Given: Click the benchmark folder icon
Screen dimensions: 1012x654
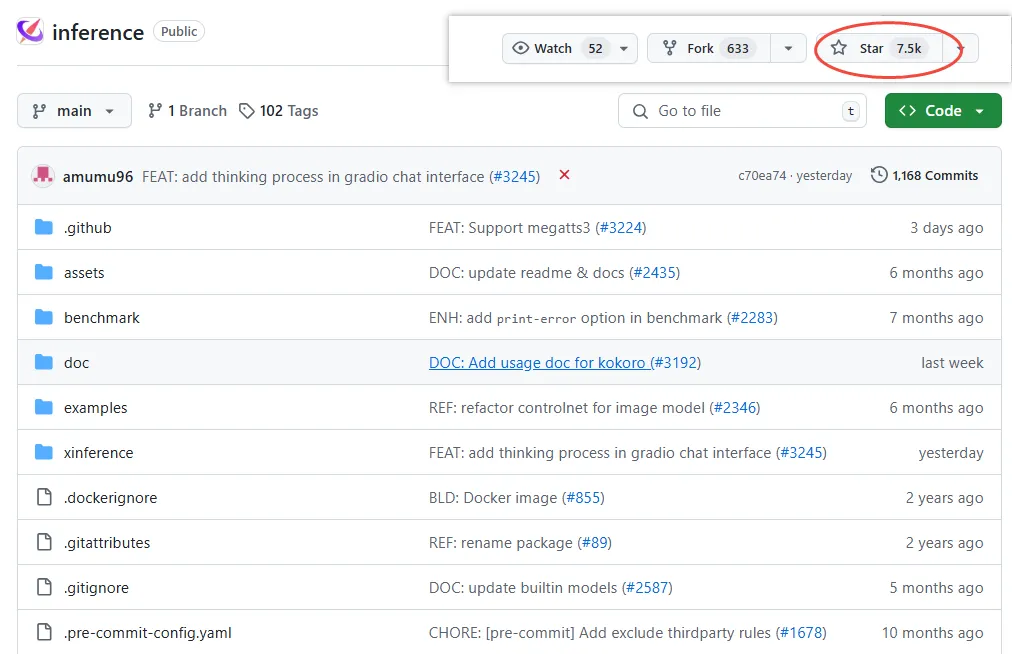Looking at the screenshot, I should coord(43,317).
